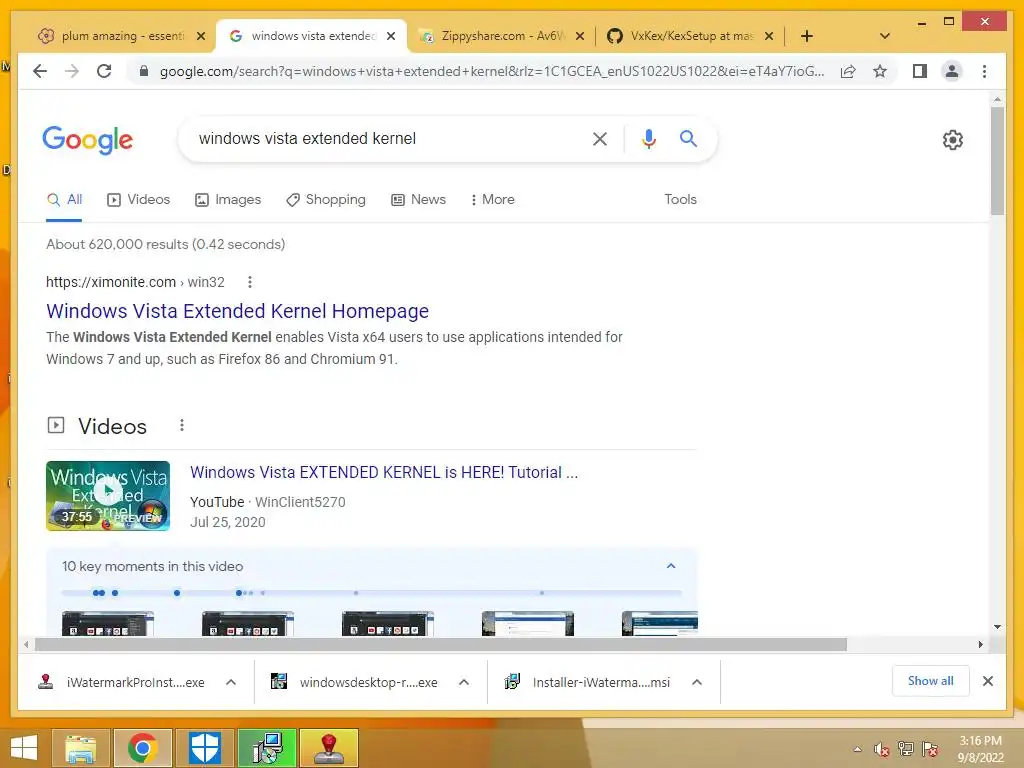Select the Videos search filter

(138, 199)
